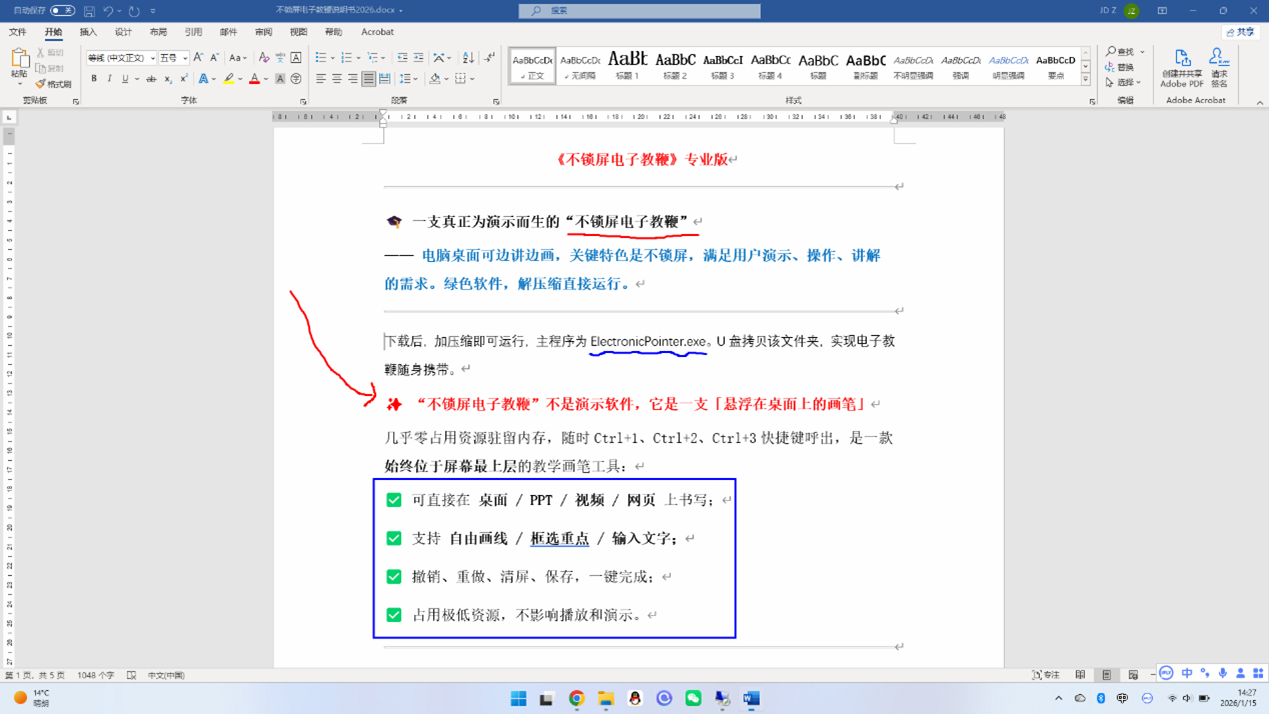Click the increase indent icon
The height and width of the screenshot is (714, 1269).
pos(418,58)
